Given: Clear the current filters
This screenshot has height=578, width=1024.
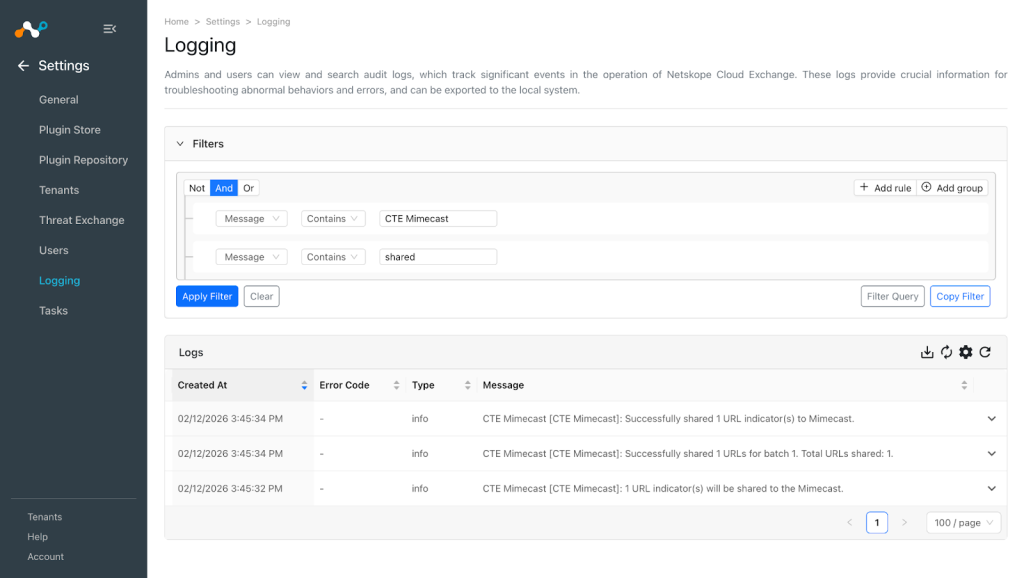Looking at the screenshot, I should [262, 297].
